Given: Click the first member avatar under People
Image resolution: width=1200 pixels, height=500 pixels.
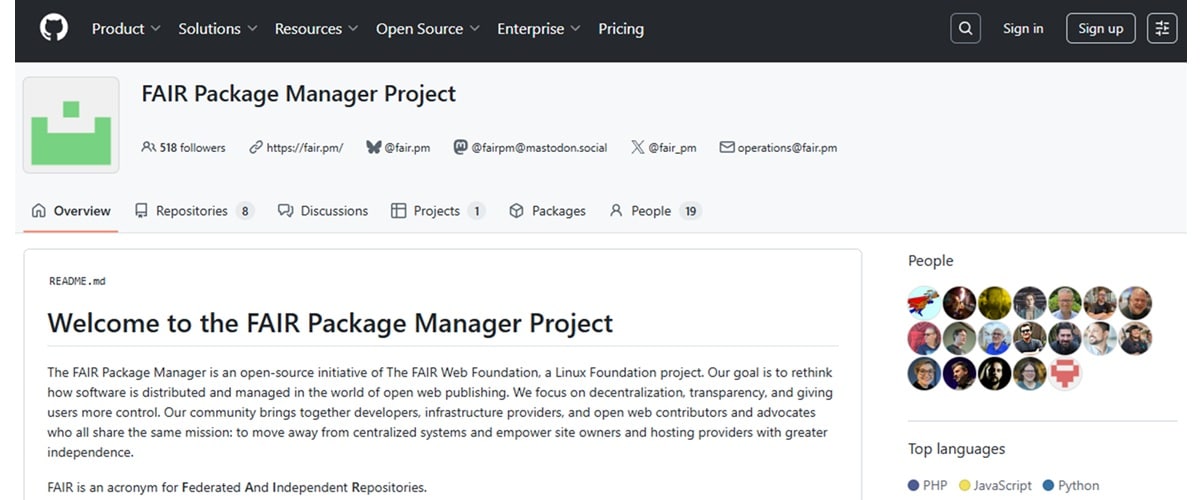Looking at the screenshot, I should (x=924, y=303).
